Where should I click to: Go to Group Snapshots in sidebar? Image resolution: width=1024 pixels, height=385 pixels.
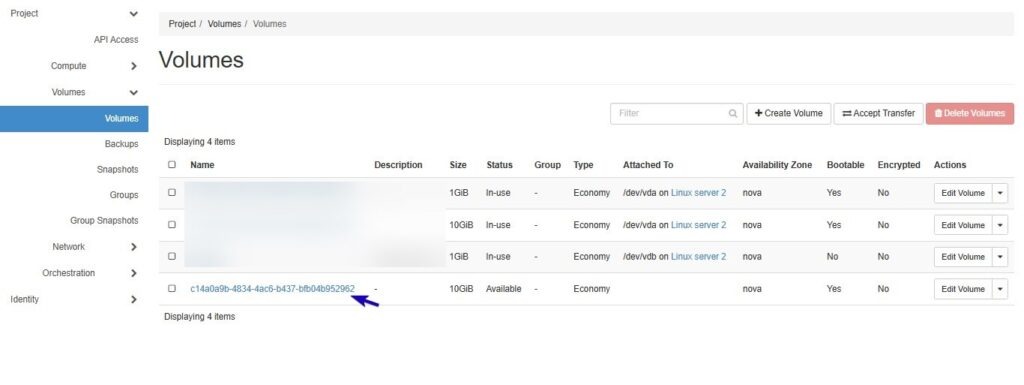click(104, 221)
